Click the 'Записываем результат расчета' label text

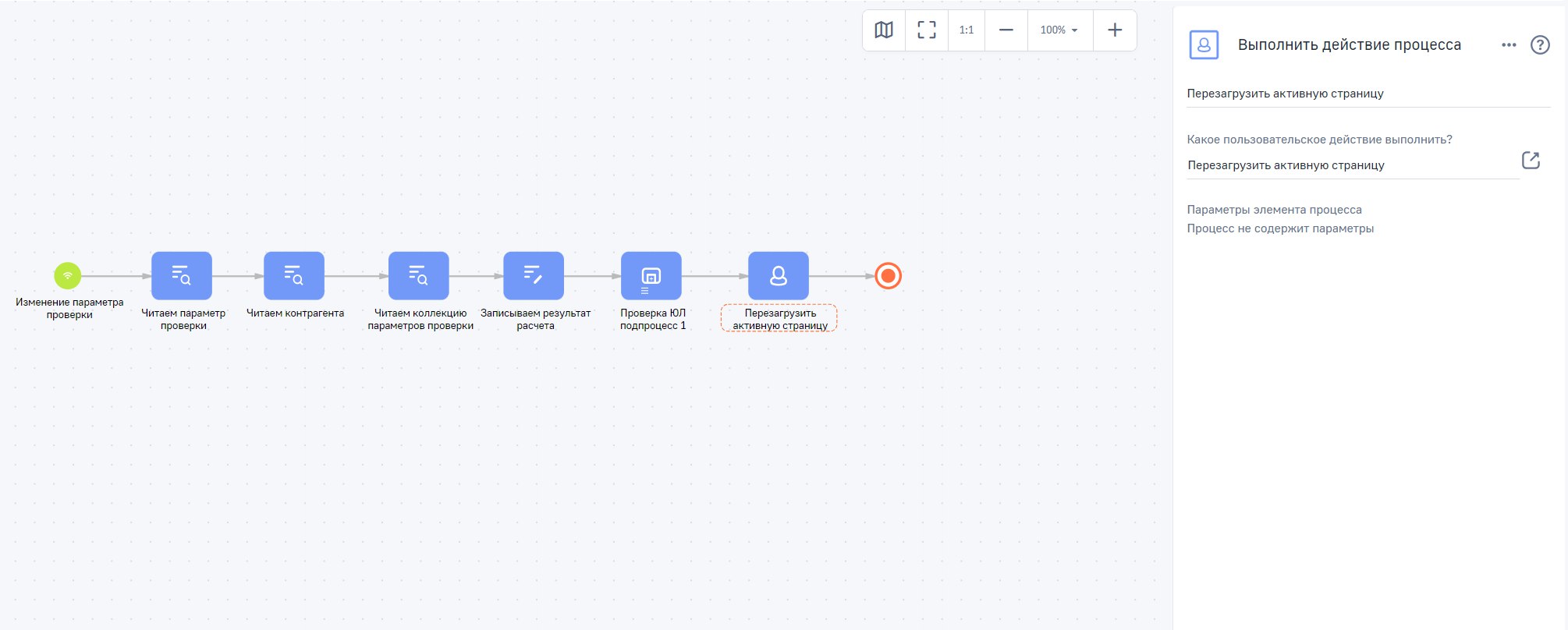[x=535, y=319]
